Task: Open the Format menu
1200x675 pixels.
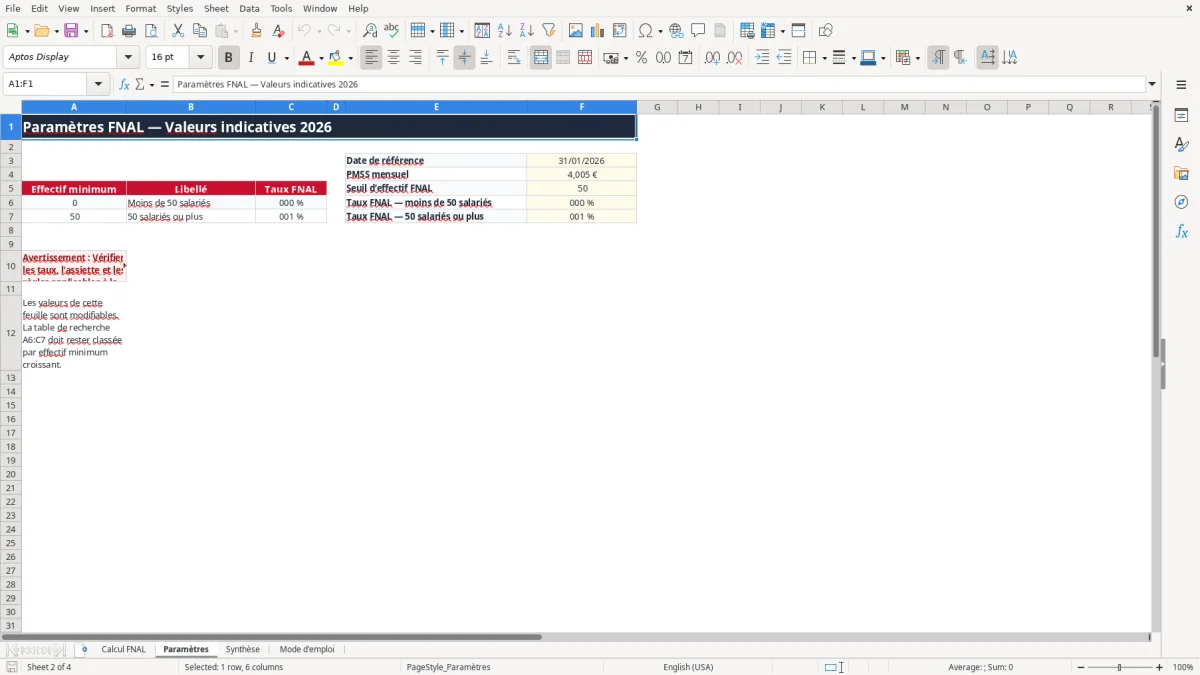Action: click(x=141, y=8)
